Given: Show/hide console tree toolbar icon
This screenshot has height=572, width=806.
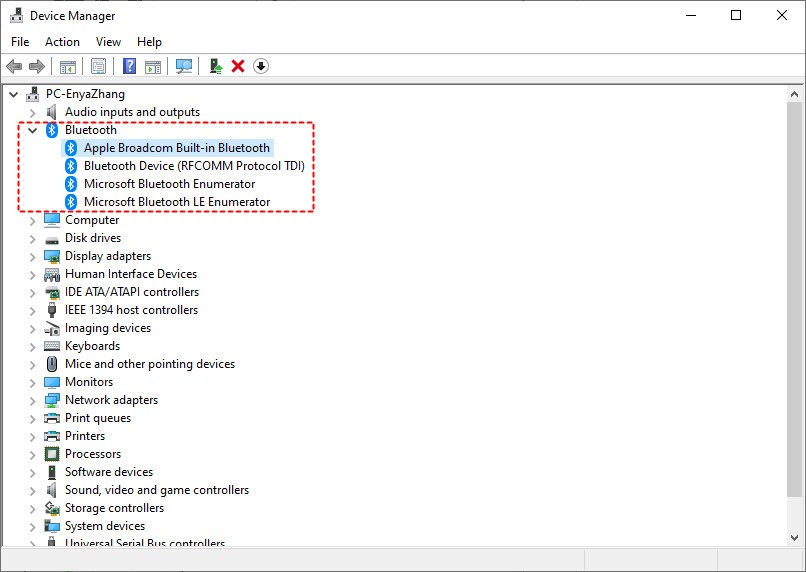Looking at the screenshot, I should point(68,66).
